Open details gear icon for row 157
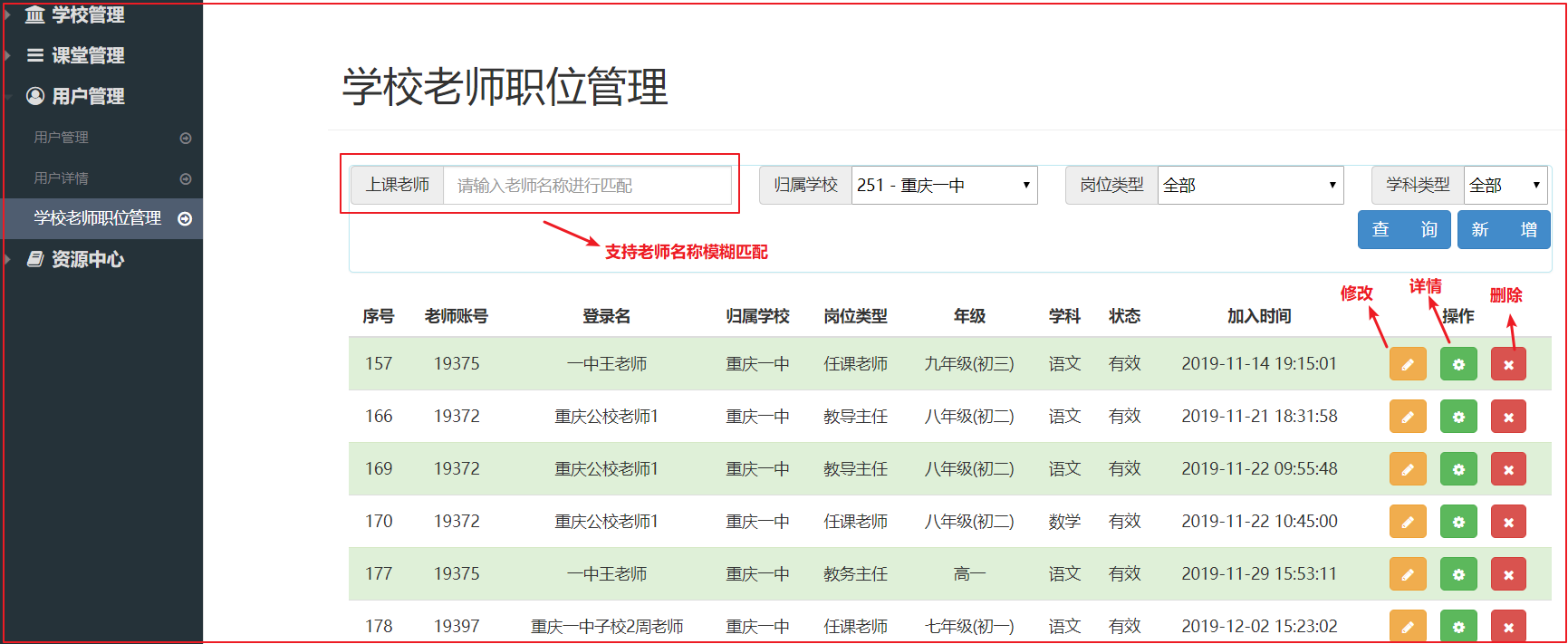This screenshot has height=644, width=1568. [1458, 364]
